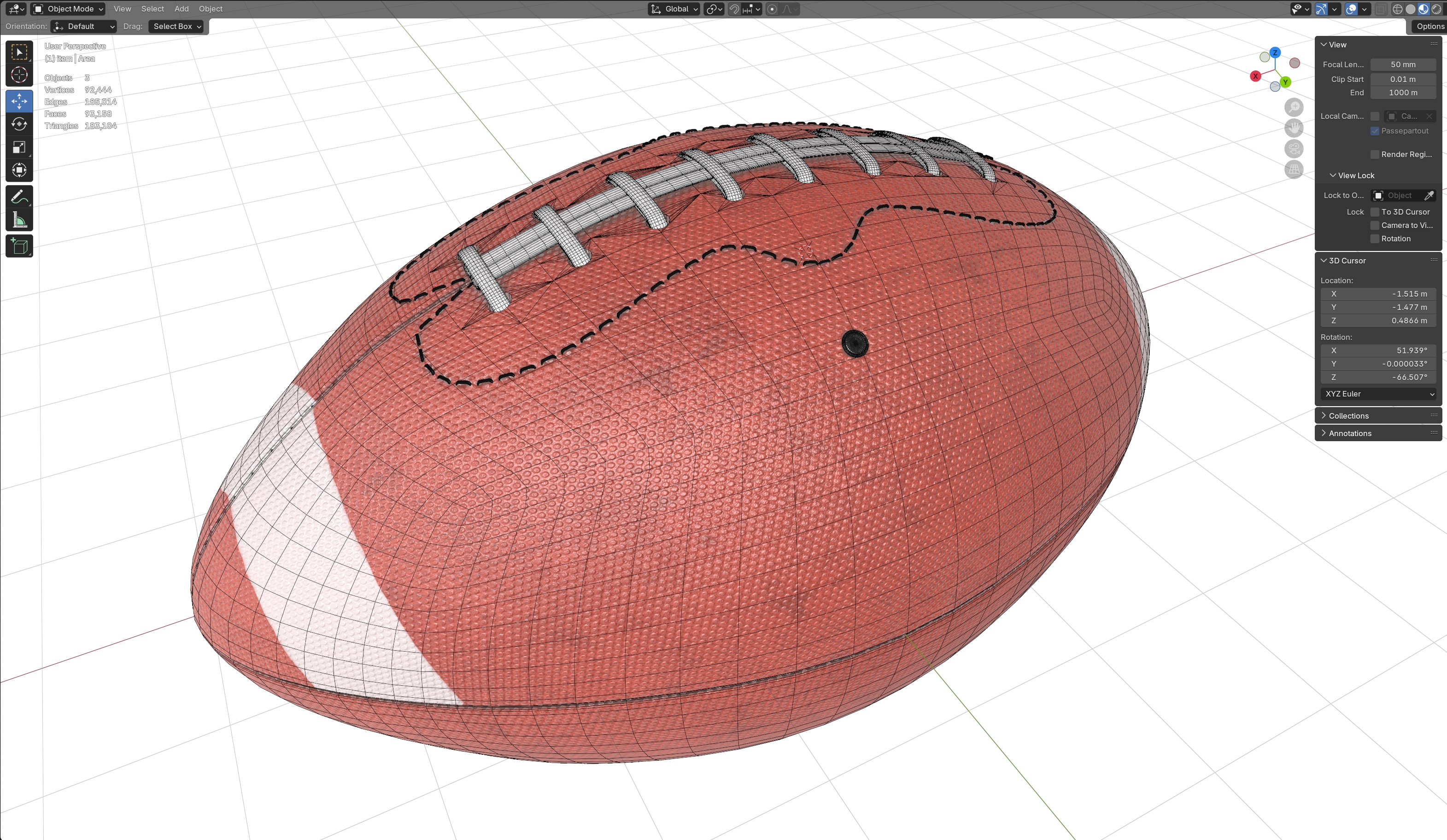This screenshot has width=1447, height=840.
Task: Choose the Annotate pencil tool
Action: (19, 197)
